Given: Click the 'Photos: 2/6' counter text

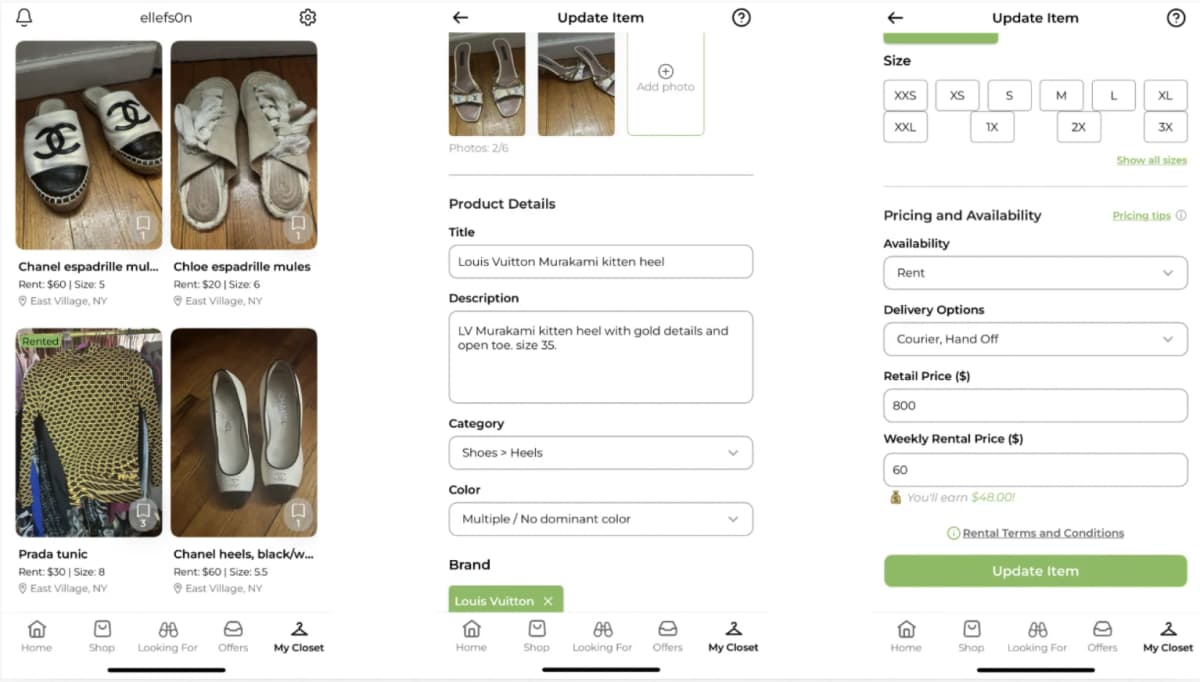Looking at the screenshot, I should [478, 148].
